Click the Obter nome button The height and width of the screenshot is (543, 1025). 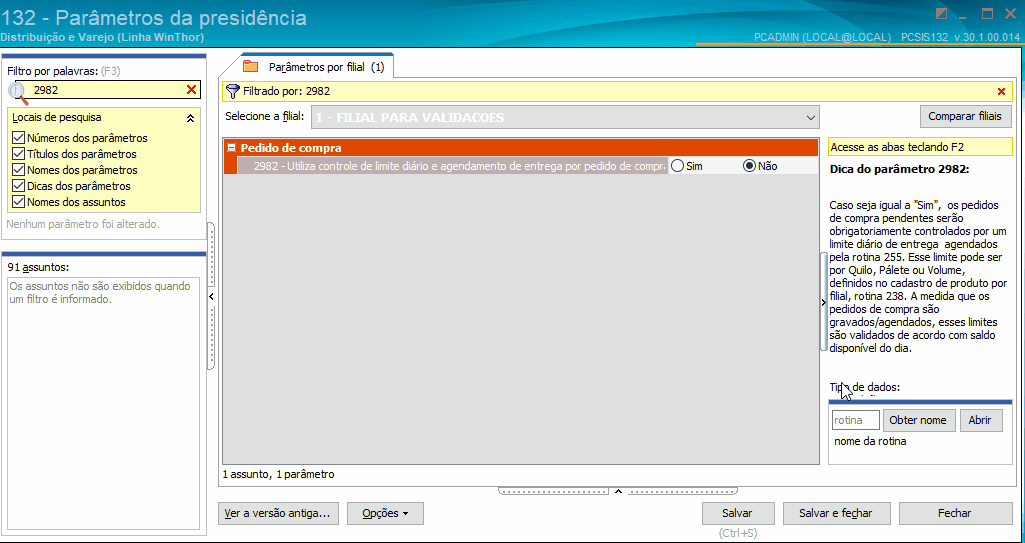[919, 420]
